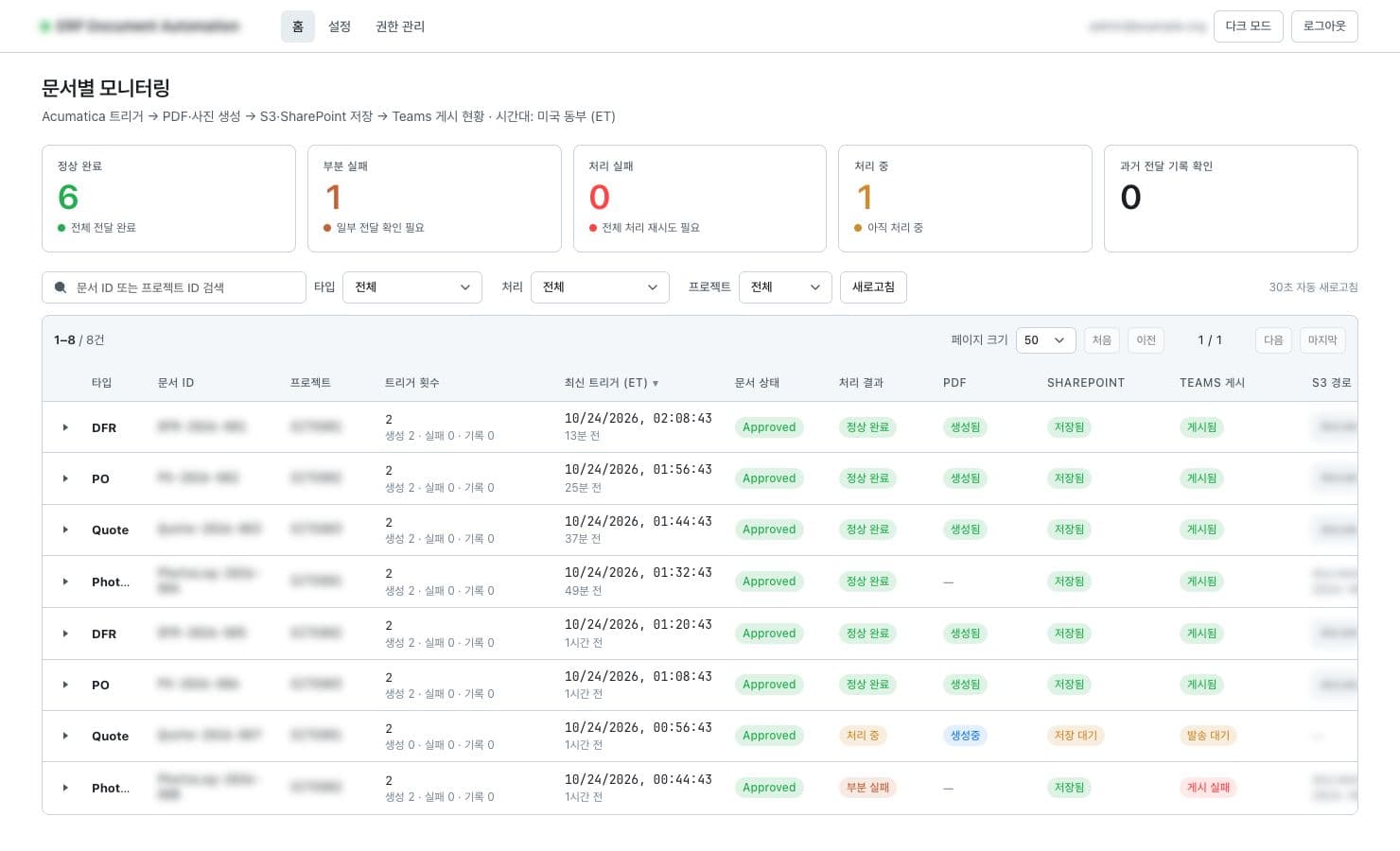This screenshot has width=1400, height=851.
Task: Open the 과거 전달 기록 확인 card
Action: pos(1231,199)
